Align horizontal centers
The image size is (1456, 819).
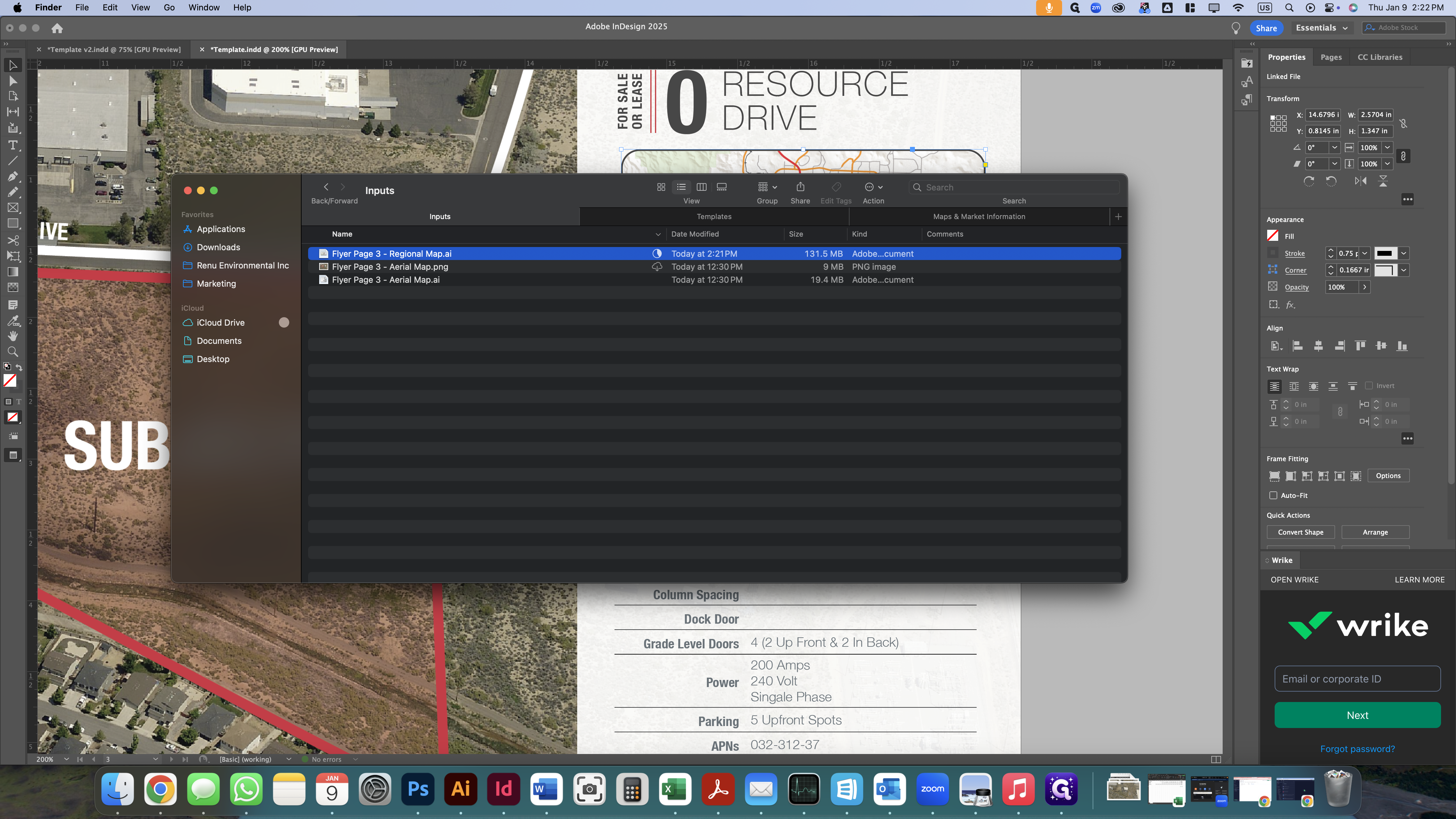(x=1319, y=346)
